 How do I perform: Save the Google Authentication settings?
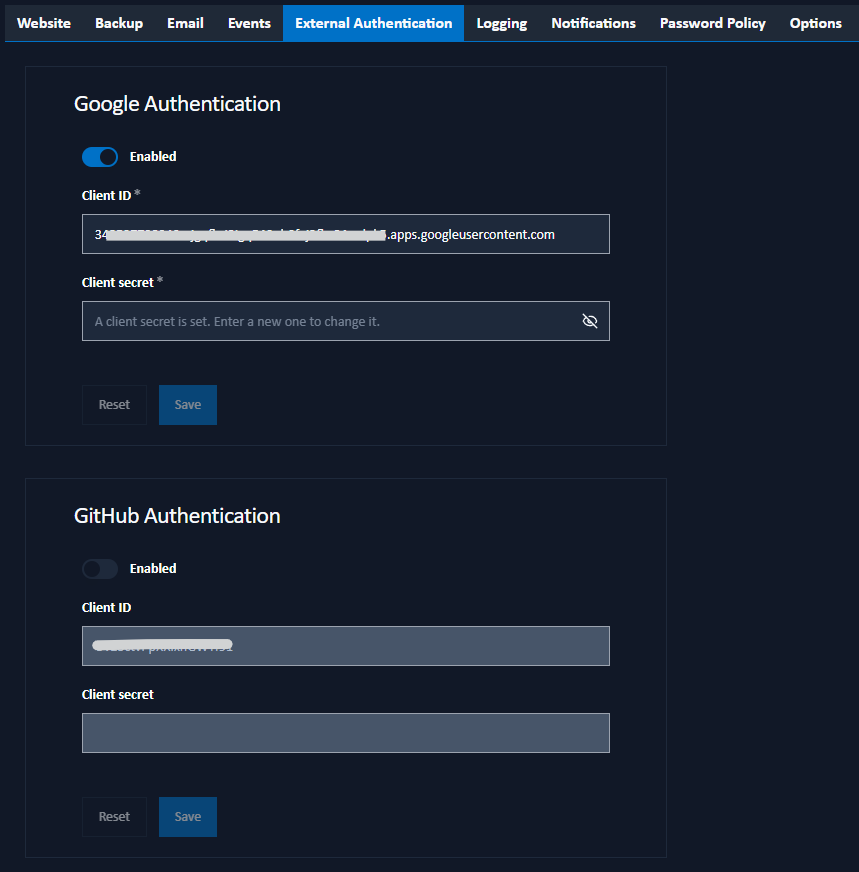click(188, 405)
